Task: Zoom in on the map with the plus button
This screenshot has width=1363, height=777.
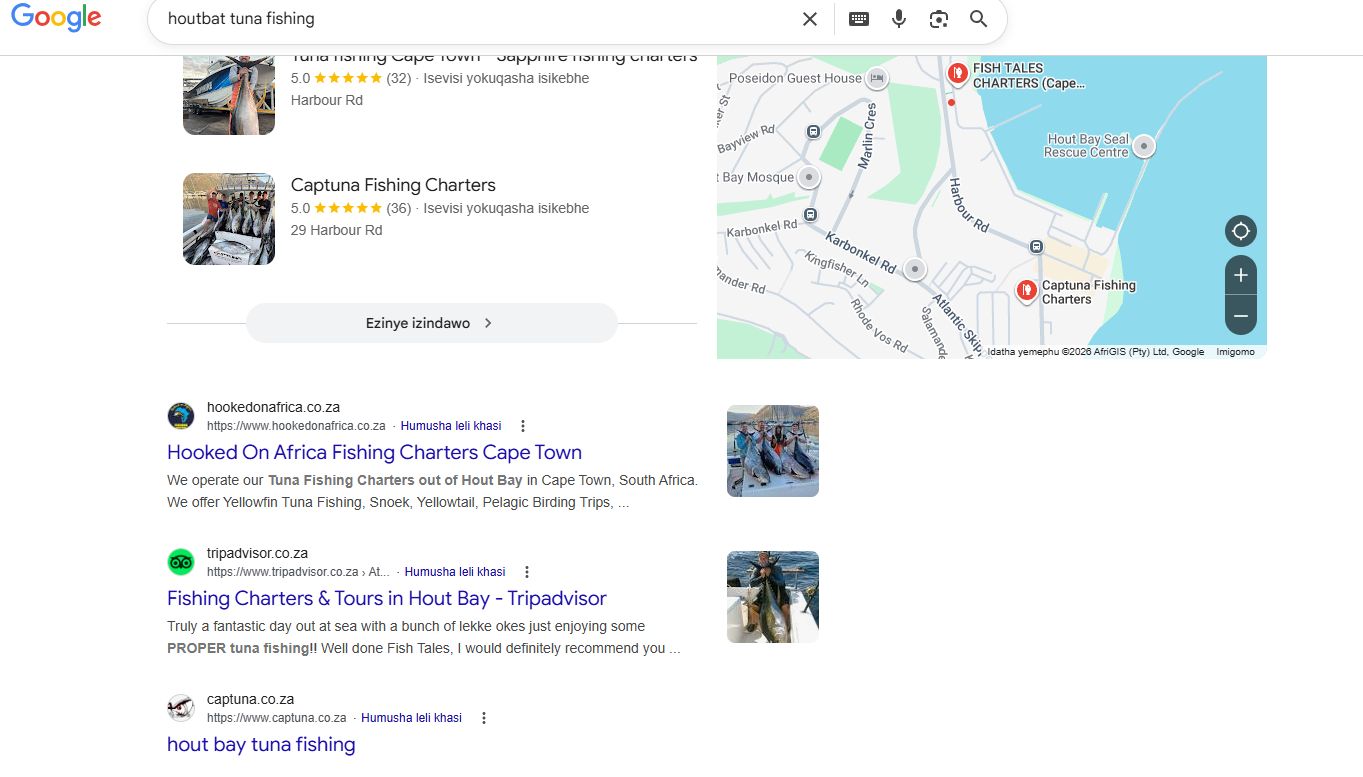Action: point(1241,275)
